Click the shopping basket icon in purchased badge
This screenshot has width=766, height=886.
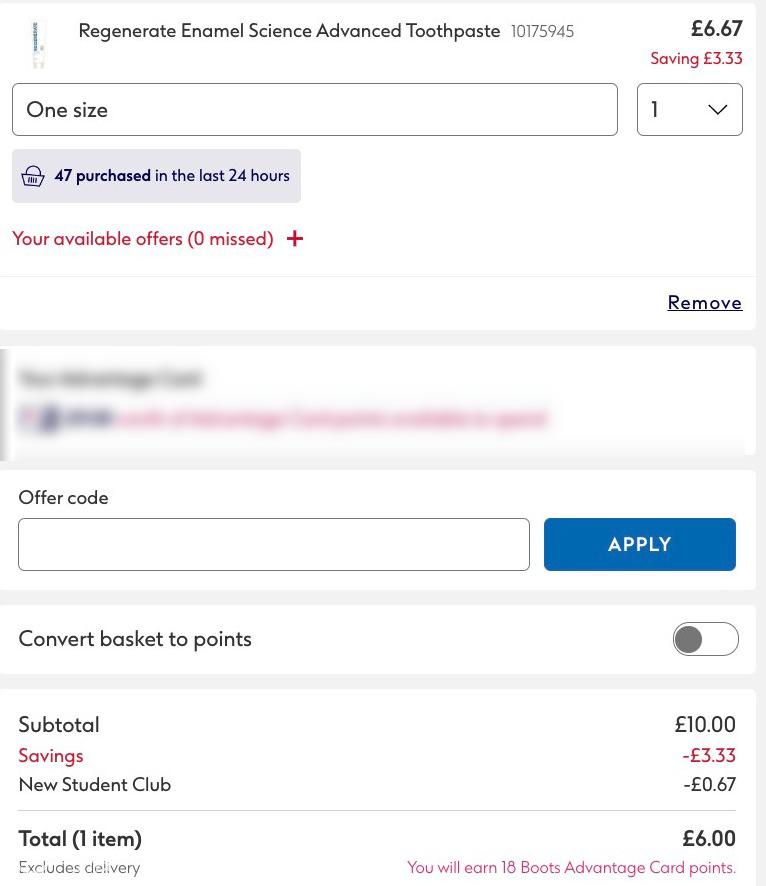(33, 176)
